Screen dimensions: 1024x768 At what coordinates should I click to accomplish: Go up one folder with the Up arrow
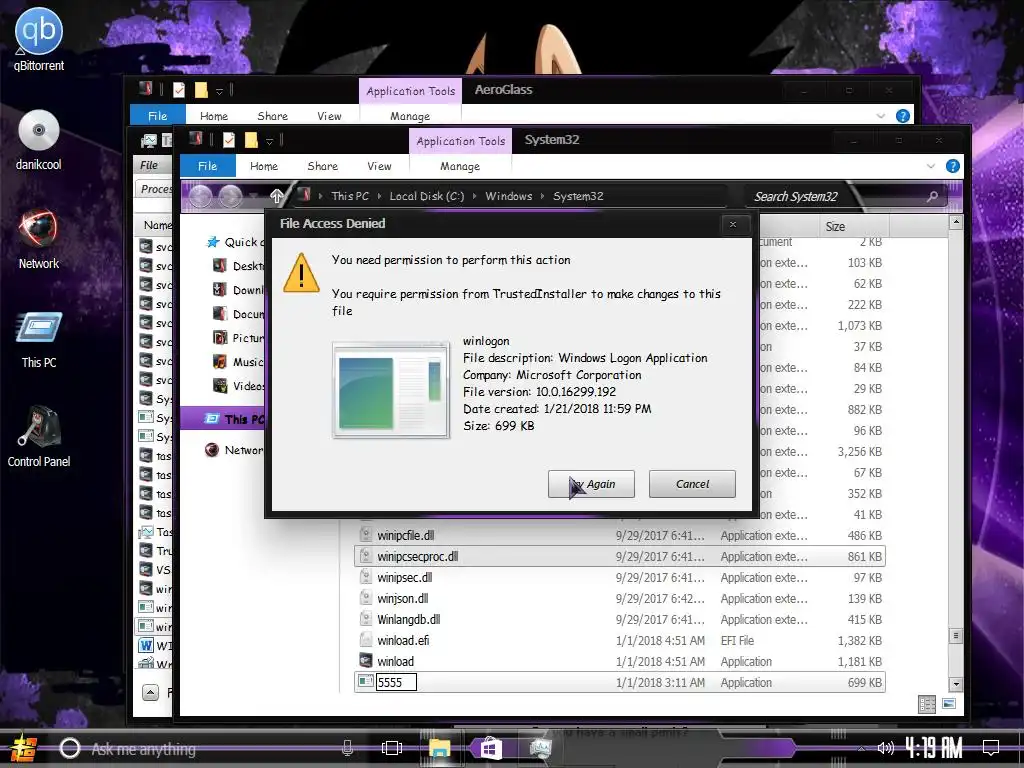277,196
